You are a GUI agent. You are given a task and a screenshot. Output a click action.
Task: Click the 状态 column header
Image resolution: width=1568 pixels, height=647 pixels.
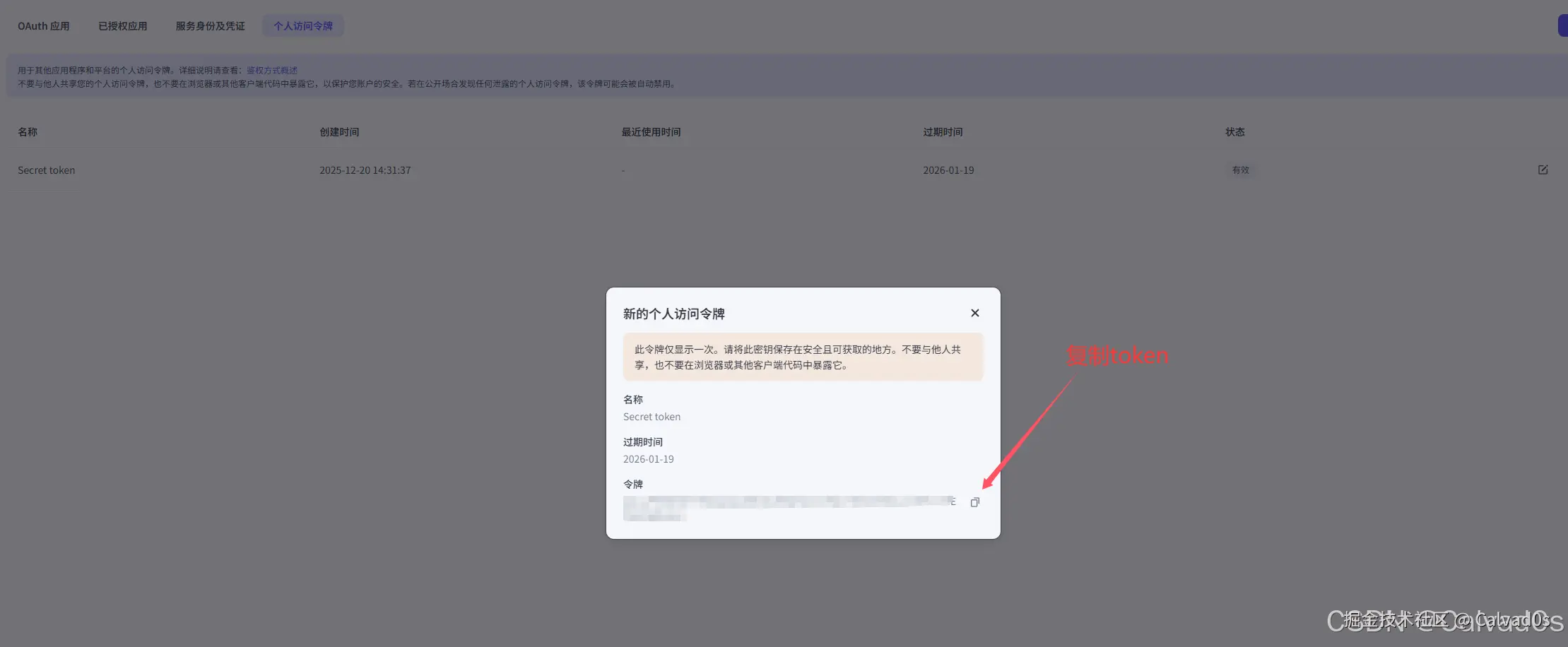coord(1235,132)
